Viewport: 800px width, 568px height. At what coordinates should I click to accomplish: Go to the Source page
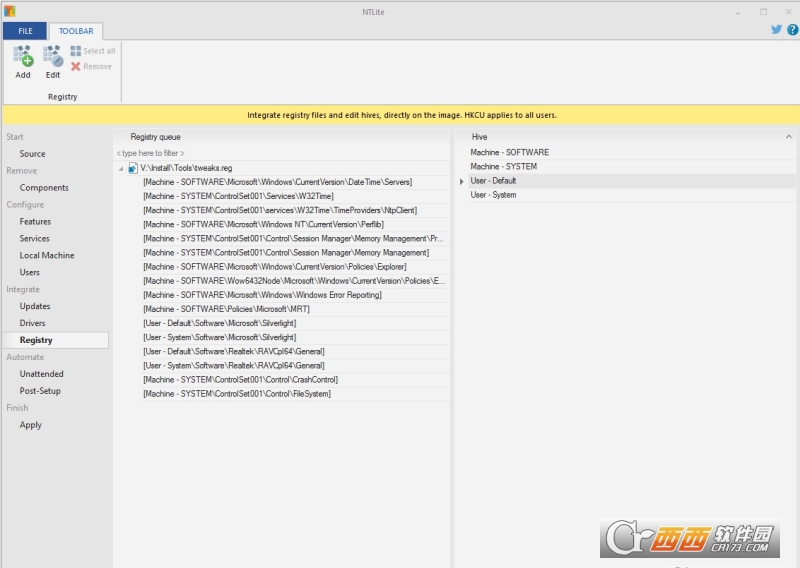tap(32, 154)
